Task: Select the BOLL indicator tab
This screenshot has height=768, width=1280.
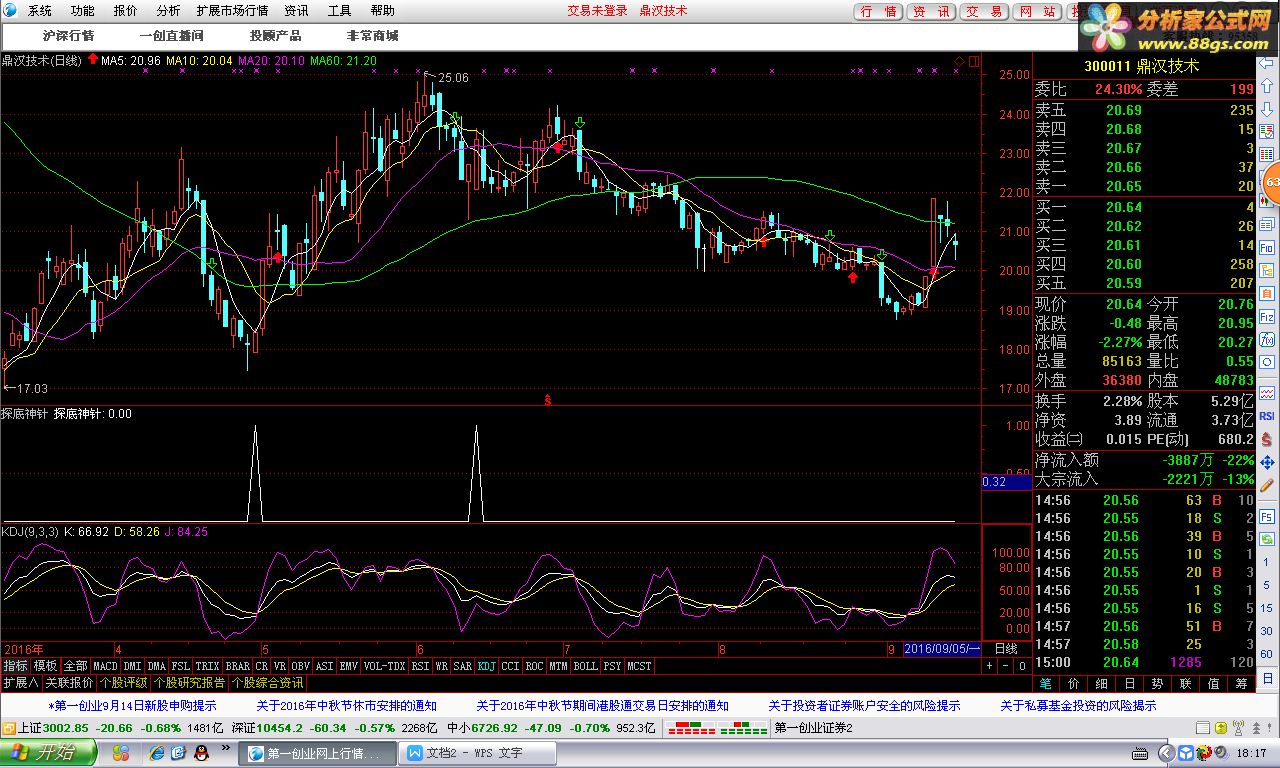Action: [586, 666]
